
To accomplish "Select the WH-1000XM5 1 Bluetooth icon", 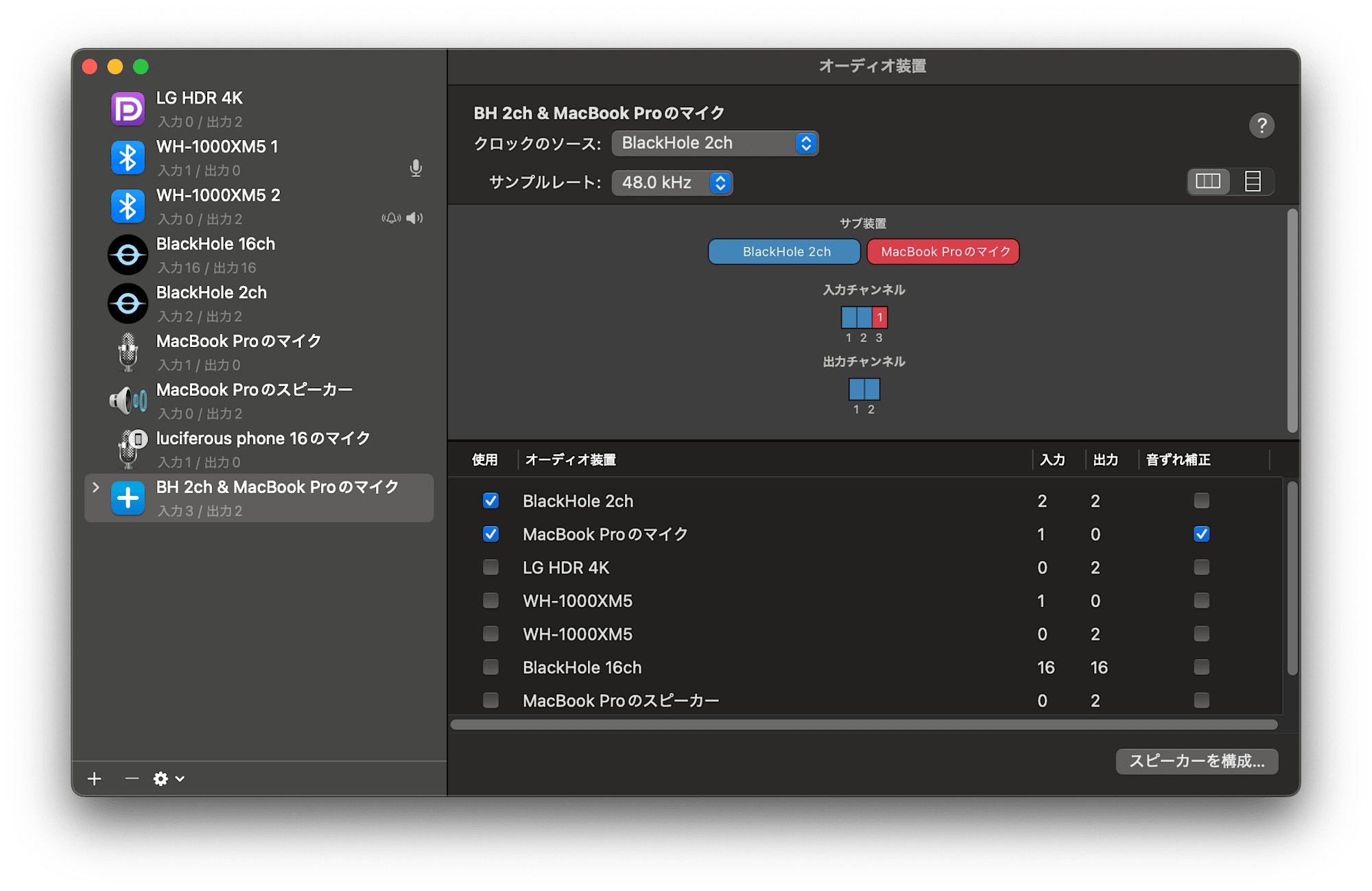I will (128, 158).
